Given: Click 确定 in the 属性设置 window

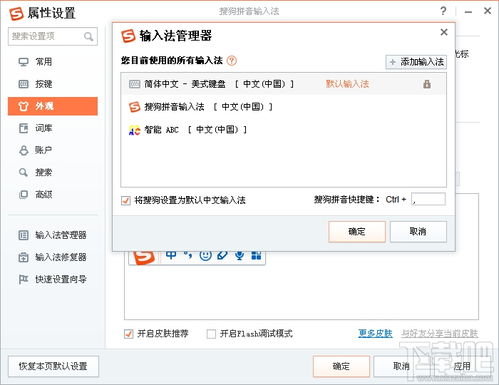Looking at the screenshot, I should point(341,366).
